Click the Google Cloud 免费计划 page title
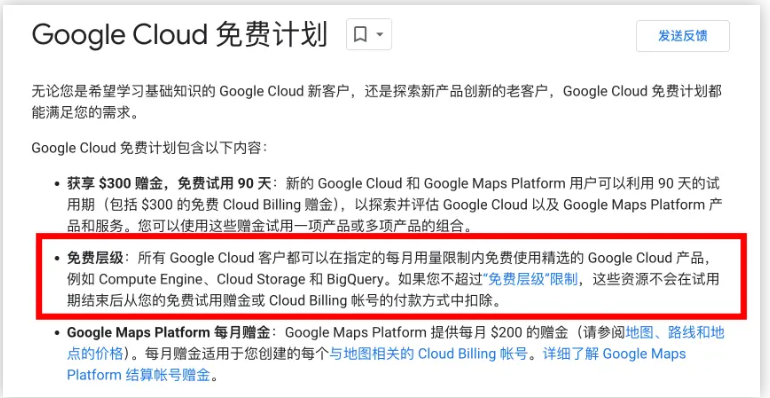This screenshot has width=770, height=398. [x=179, y=34]
